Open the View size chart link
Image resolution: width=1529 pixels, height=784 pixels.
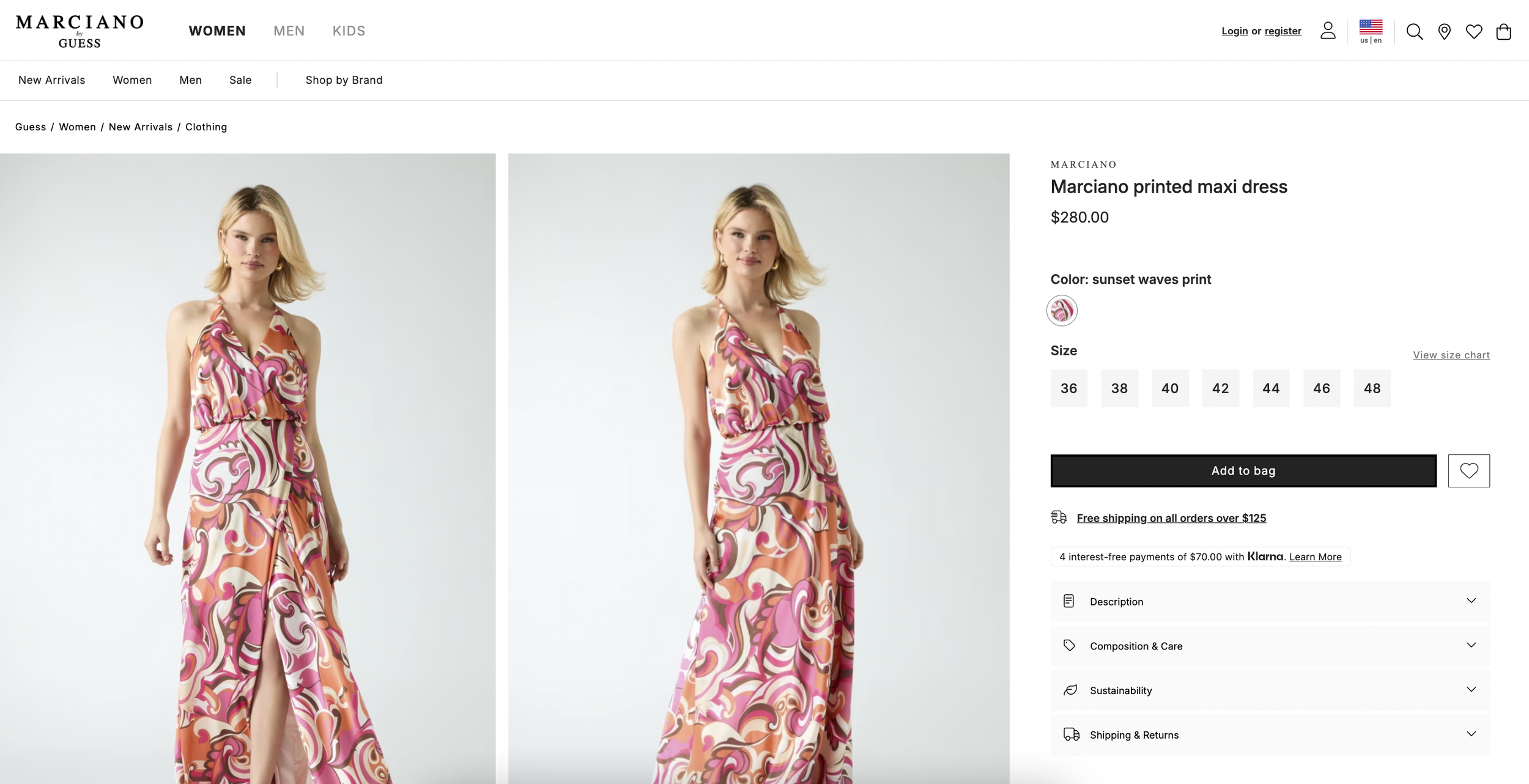point(1451,355)
